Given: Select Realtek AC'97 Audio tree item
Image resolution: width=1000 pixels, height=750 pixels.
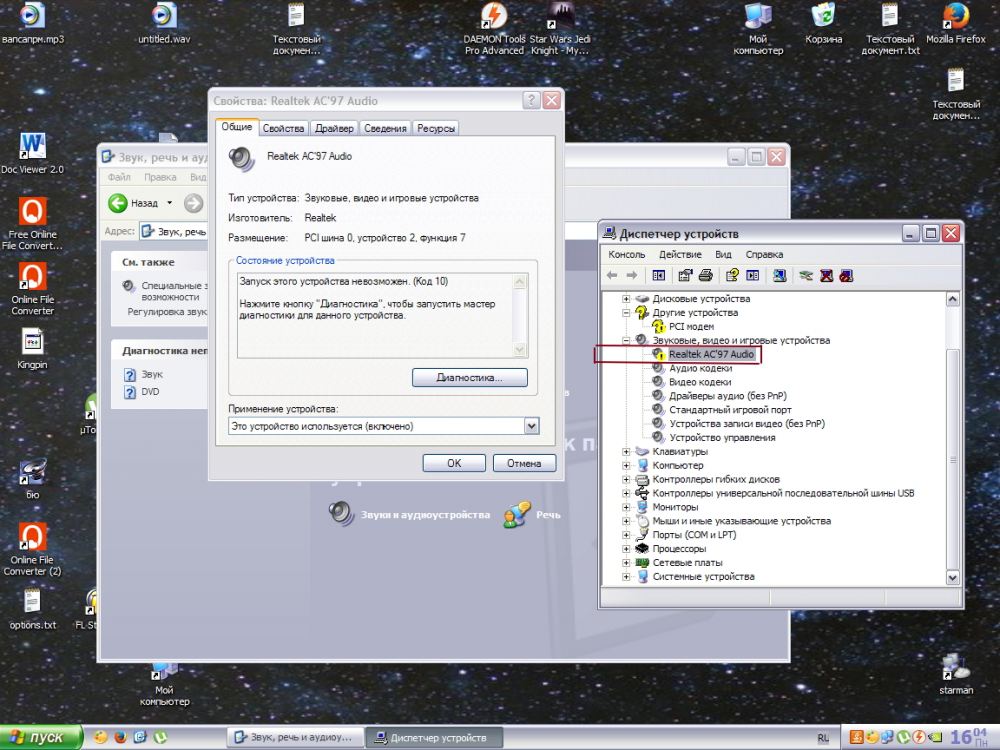Looking at the screenshot, I should coord(711,354).
